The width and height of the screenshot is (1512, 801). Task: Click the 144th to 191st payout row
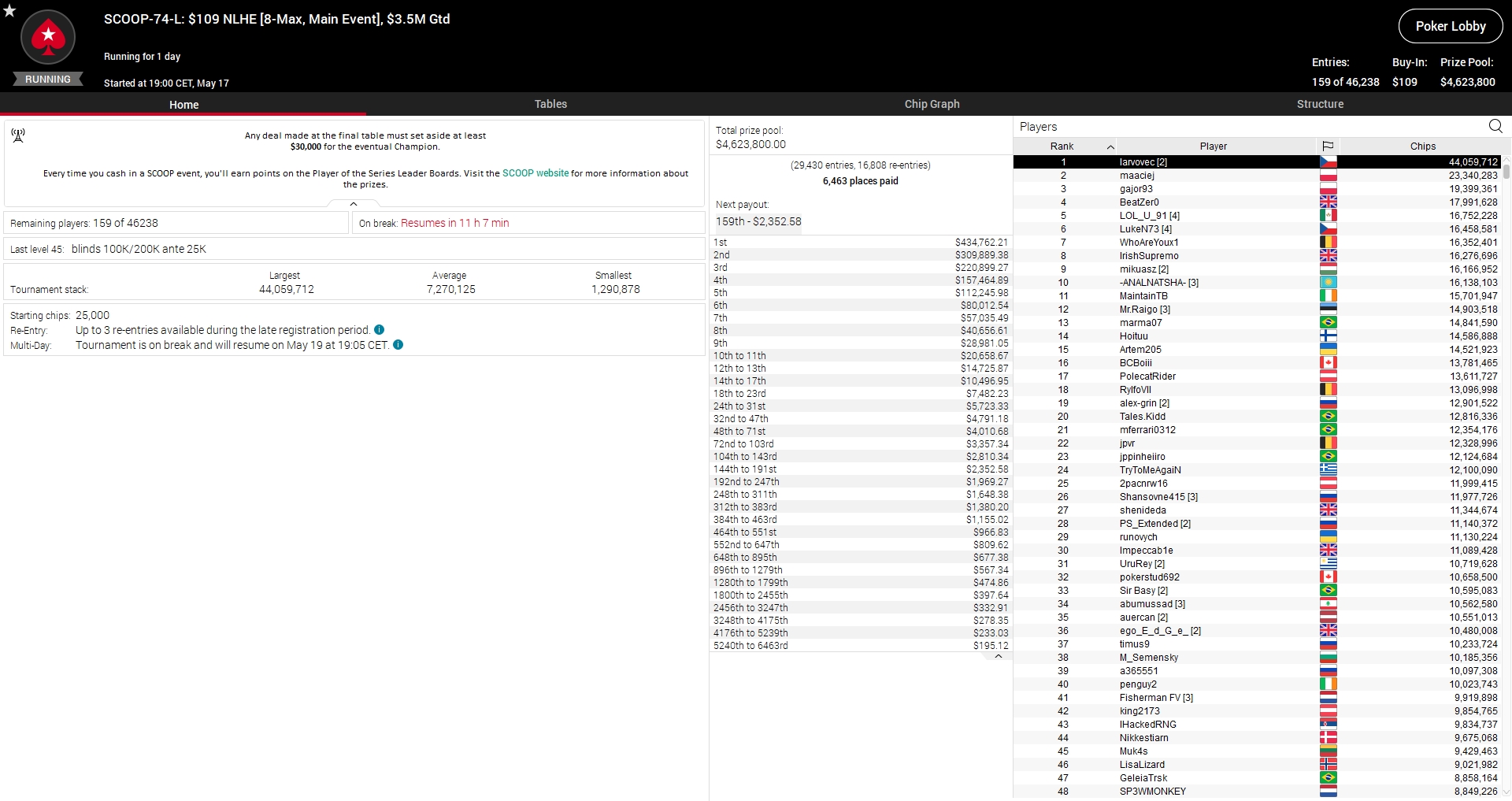click(861, 469)
